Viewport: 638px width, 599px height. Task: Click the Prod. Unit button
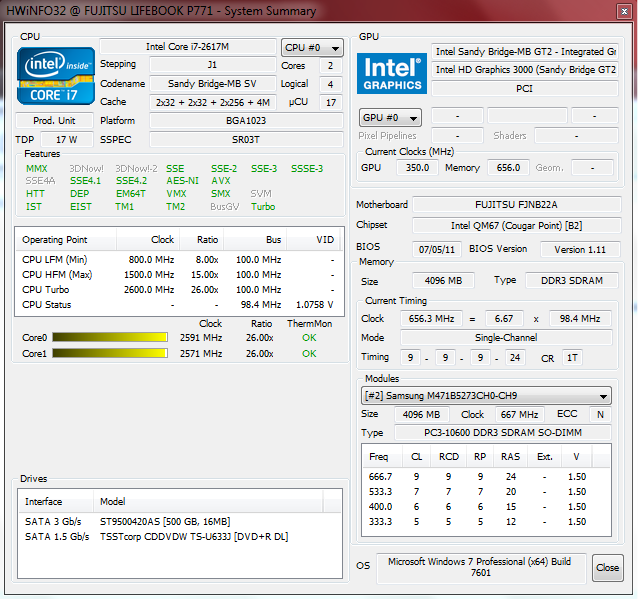[x=54, y=121]
